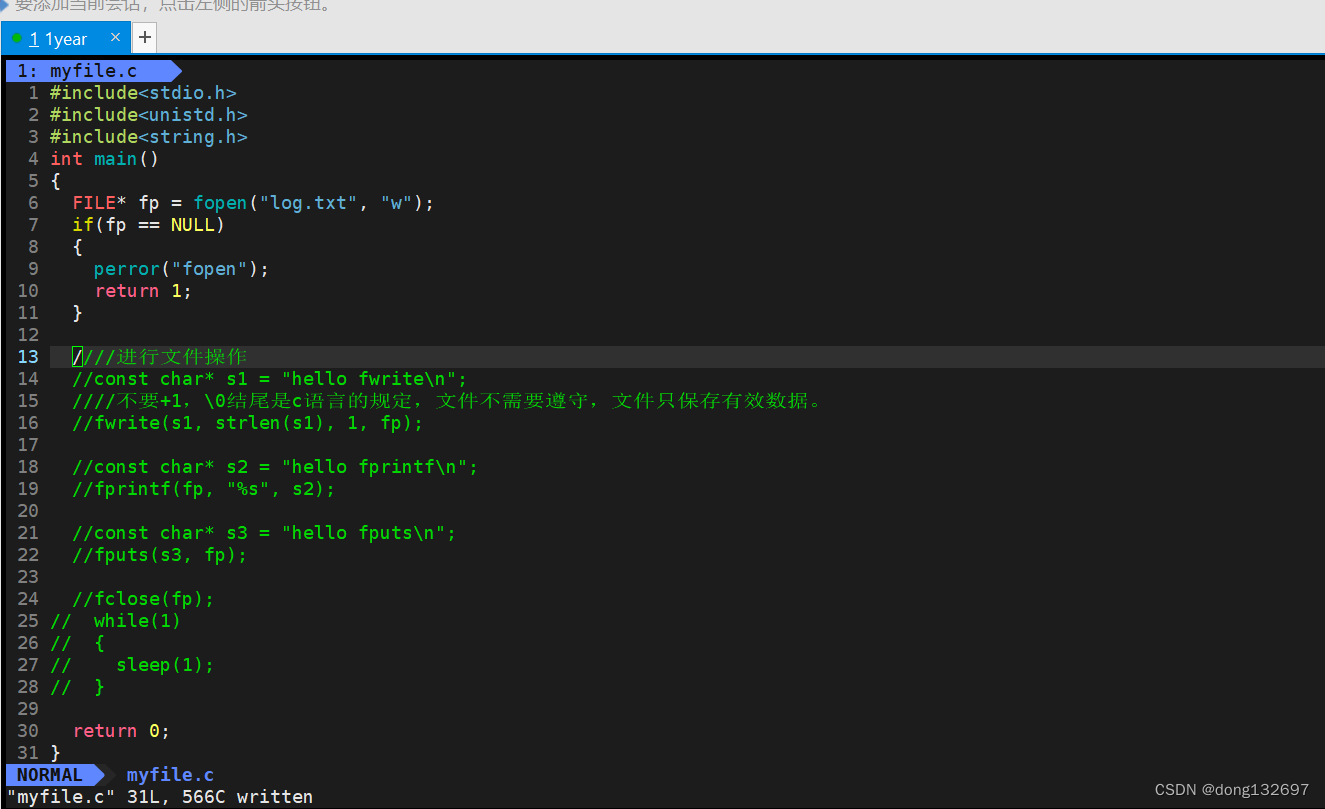The height and width of the screenshot is (809, 1325).
Task: Place cursor on #include<stdio.h> line
Action: 143,93
